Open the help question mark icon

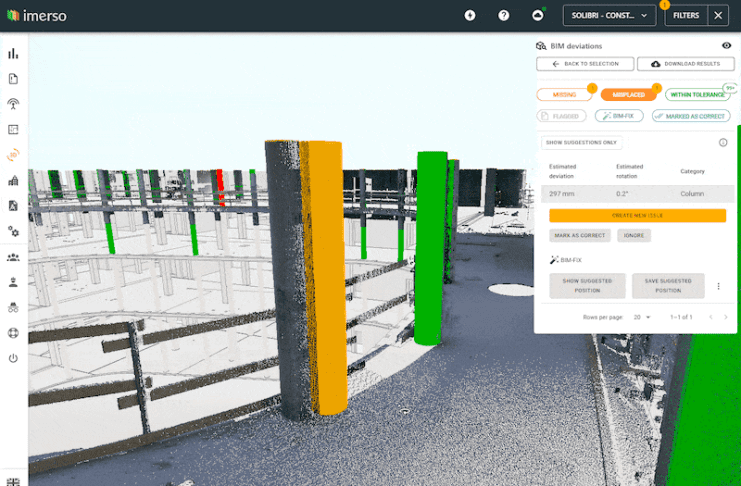coord(504,15)
